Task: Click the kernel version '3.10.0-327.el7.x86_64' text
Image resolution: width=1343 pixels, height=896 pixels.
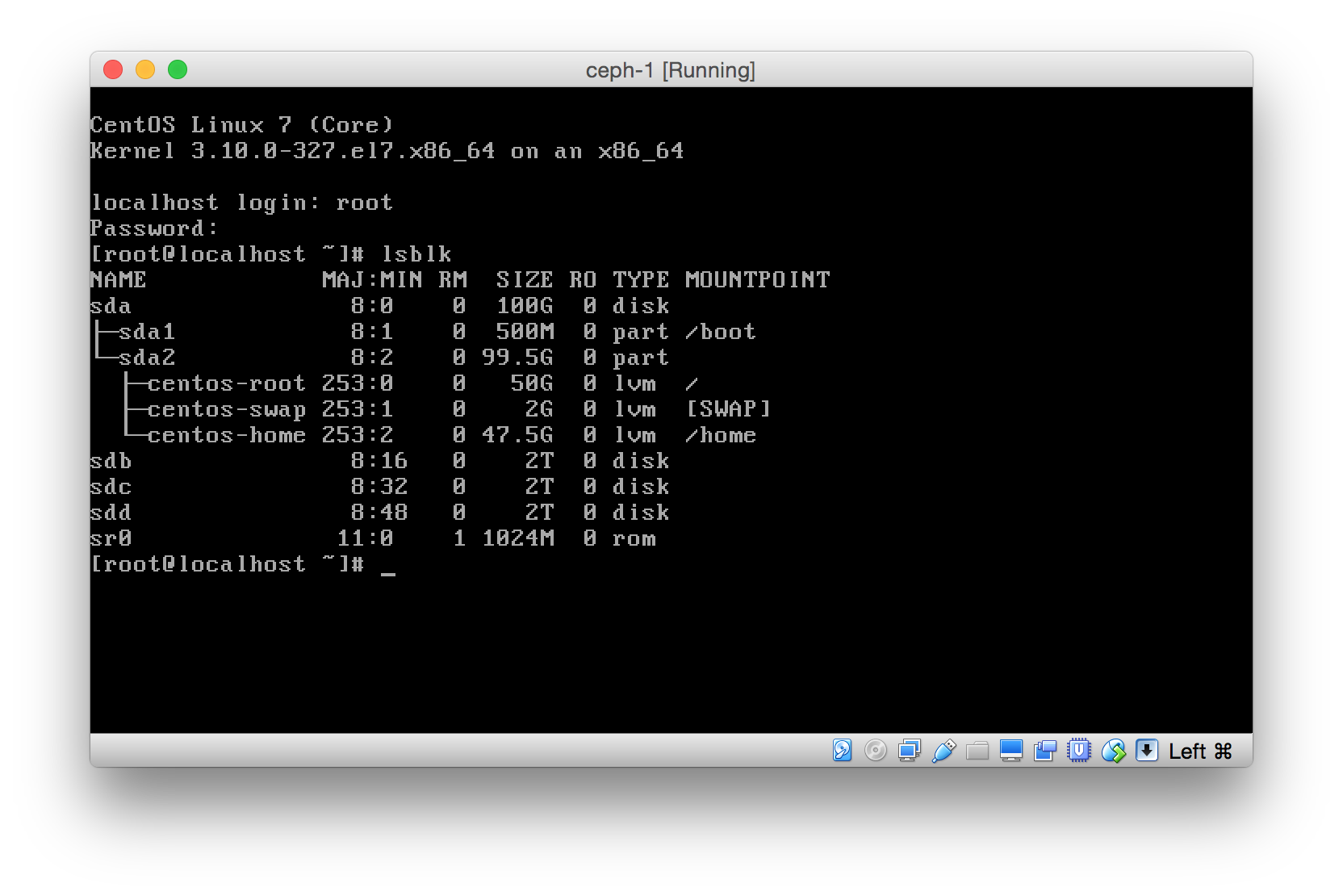Action: 344,151
